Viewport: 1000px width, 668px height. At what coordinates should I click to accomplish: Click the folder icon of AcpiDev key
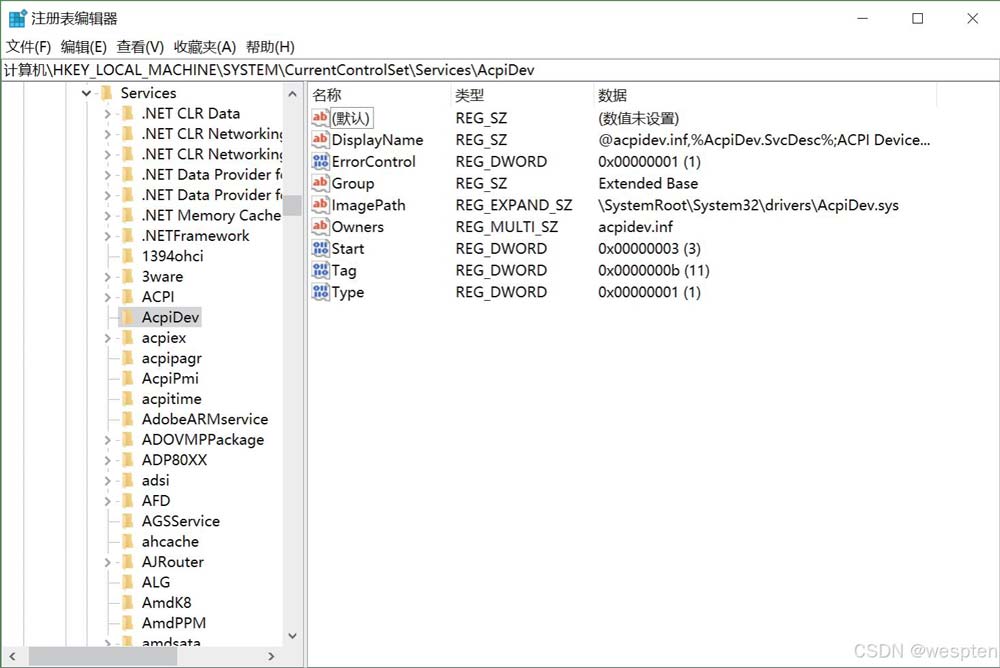point(127,318)
